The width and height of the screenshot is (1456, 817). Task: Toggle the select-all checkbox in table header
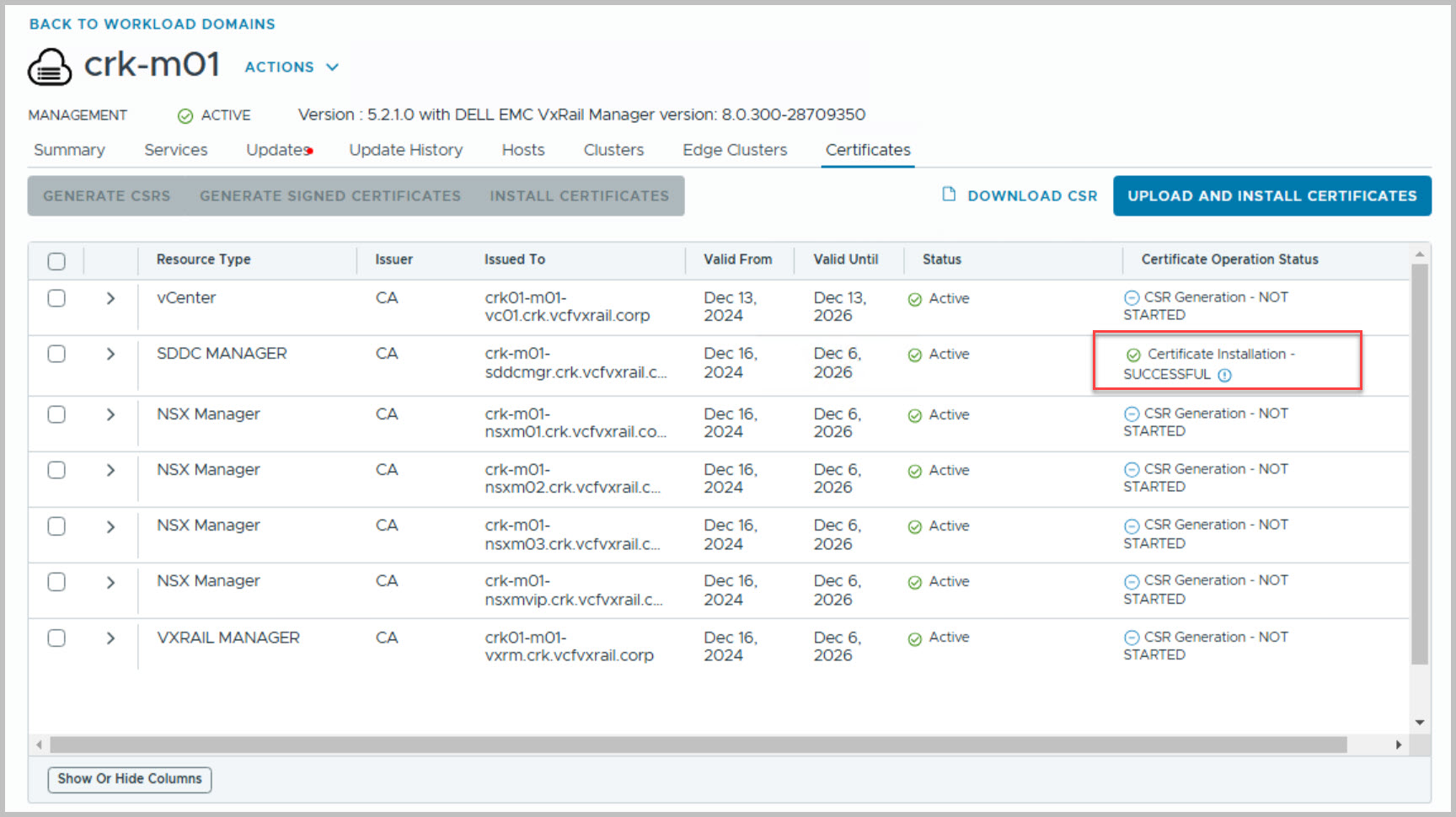coord(56,261)
